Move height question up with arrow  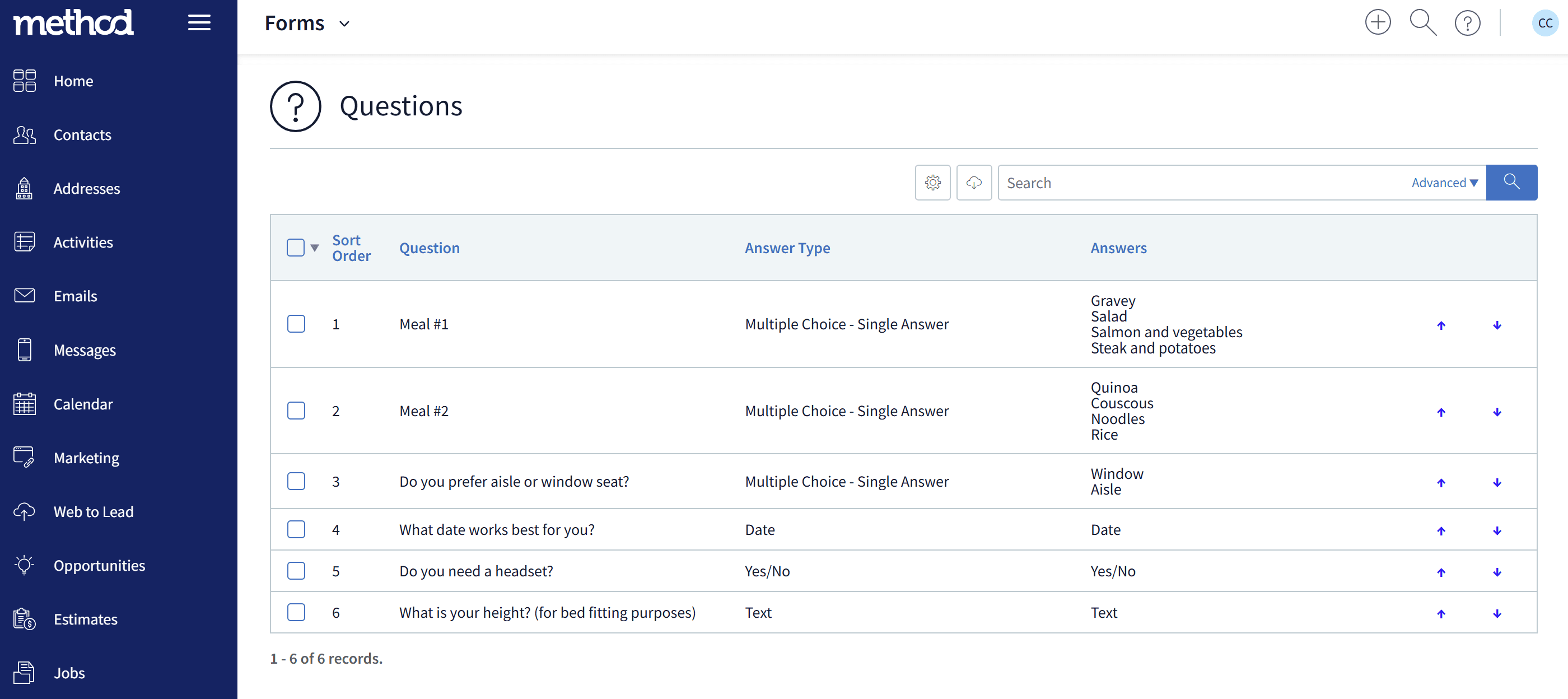point(1441,614)
